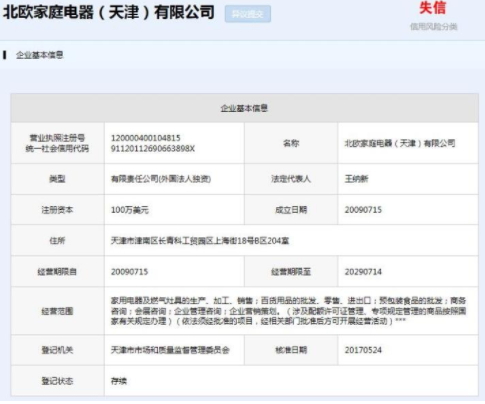Select the company name value in the 名称 row
485x404 pixels.
pyautogui.click(x=400, y=143)
